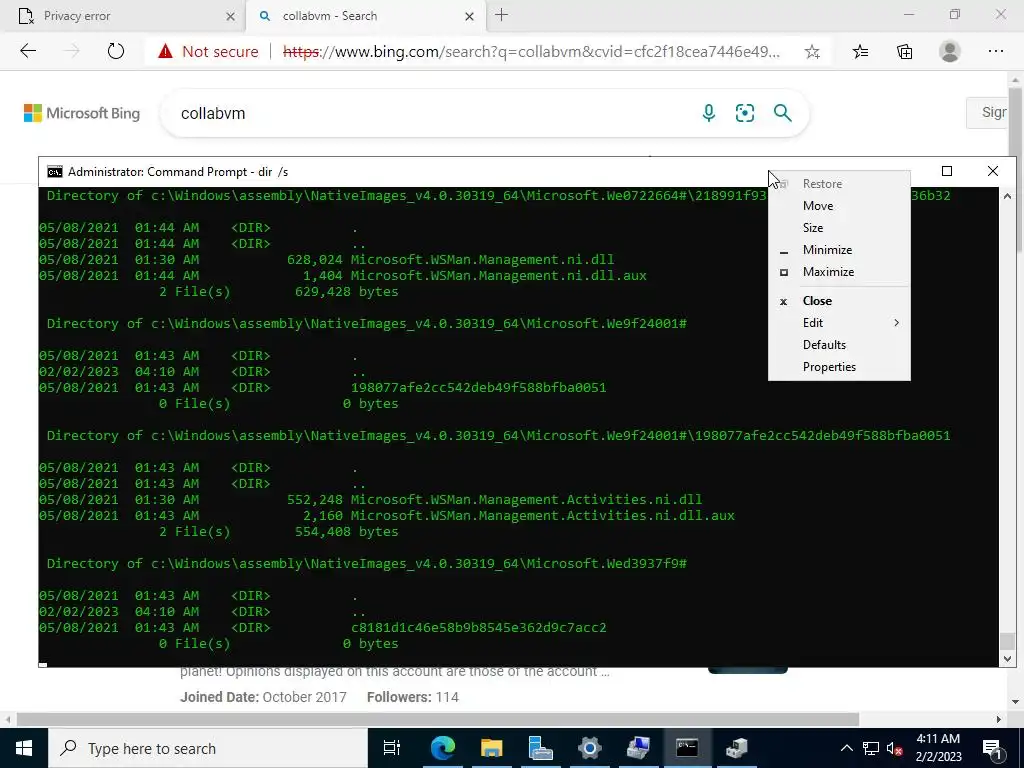Click the URL address bar
This screenshot has width=1024, height=768.
531,52
